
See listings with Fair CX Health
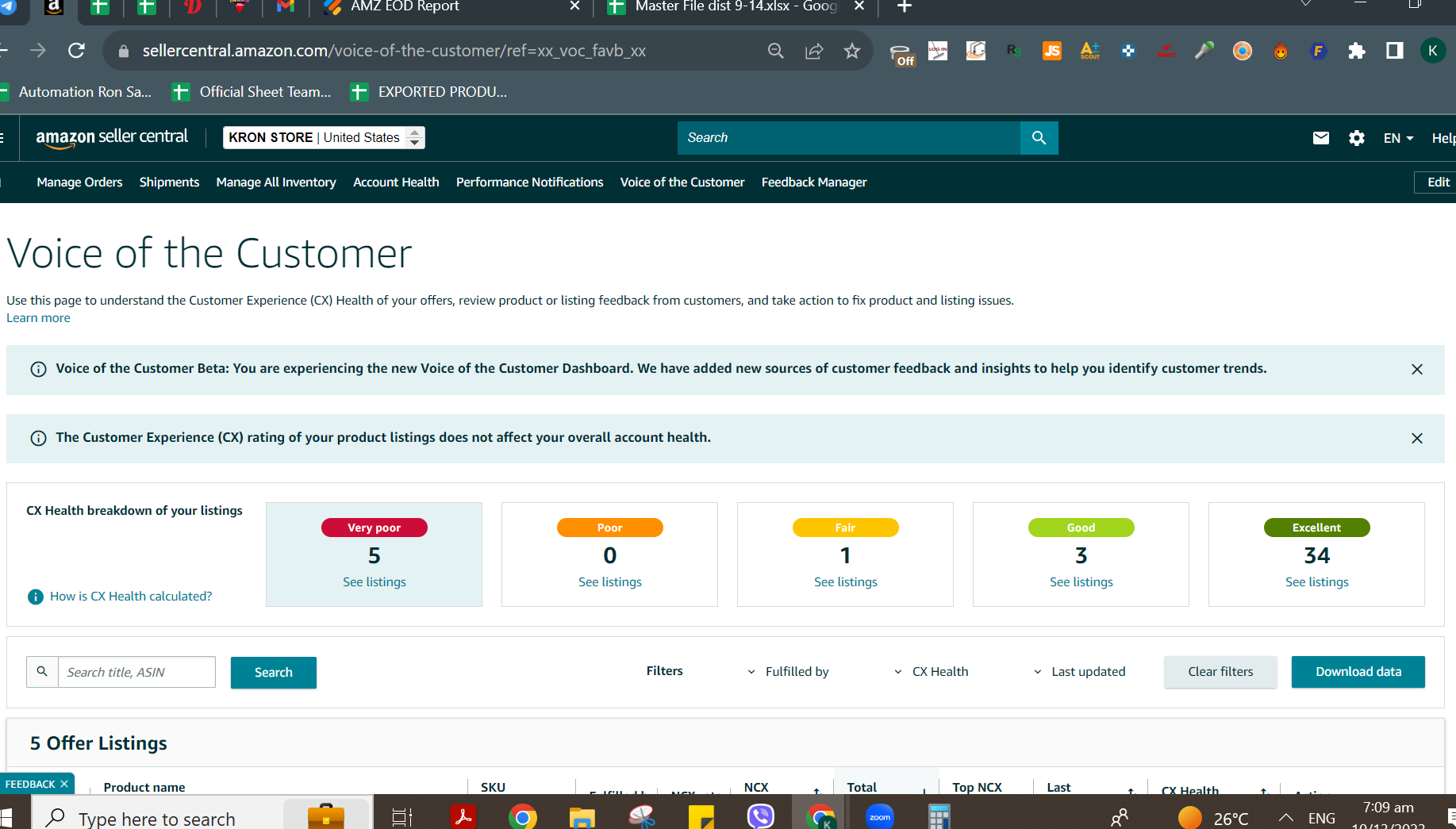click(846, 582)
